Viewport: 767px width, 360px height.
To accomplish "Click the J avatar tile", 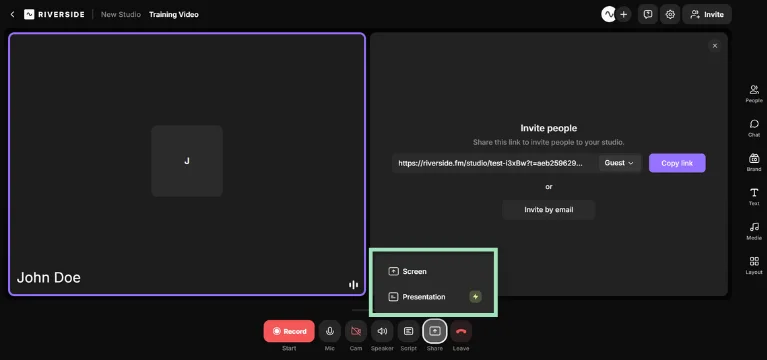I will pyautogui.click(x=187, y=161).
